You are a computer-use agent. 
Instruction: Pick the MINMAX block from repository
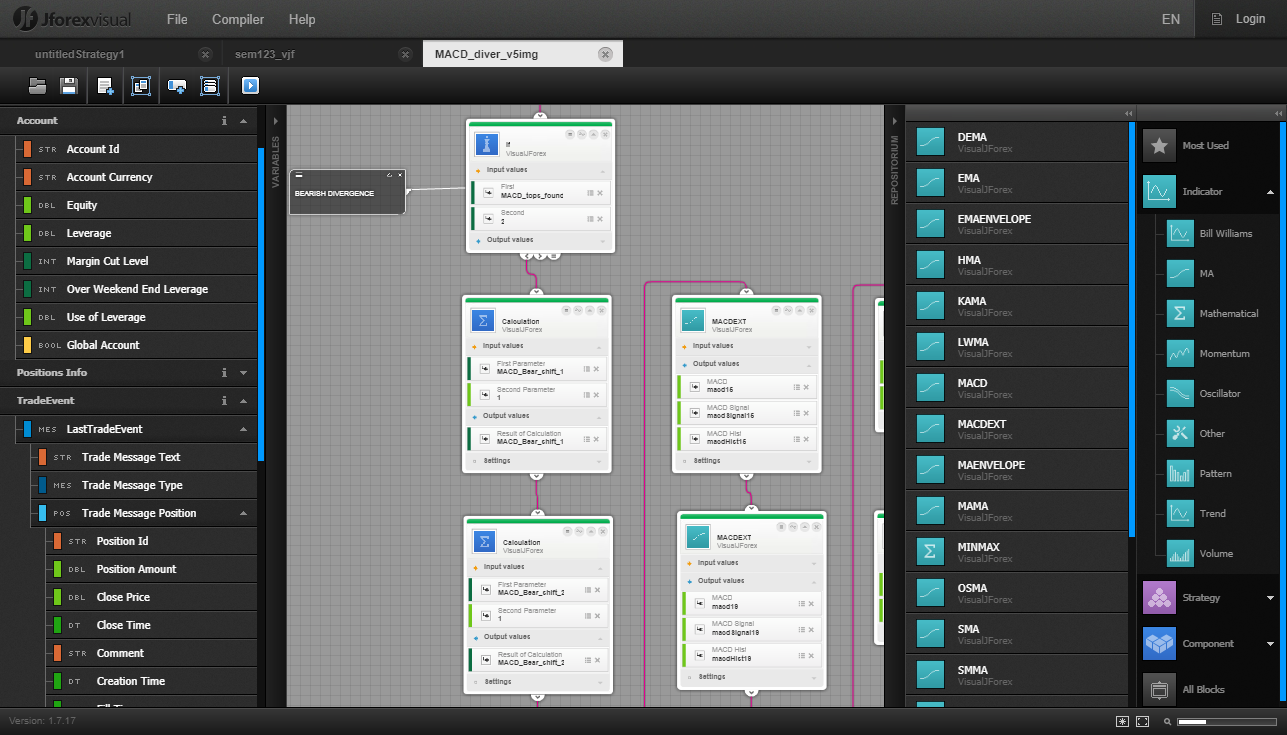[1017, 552]
